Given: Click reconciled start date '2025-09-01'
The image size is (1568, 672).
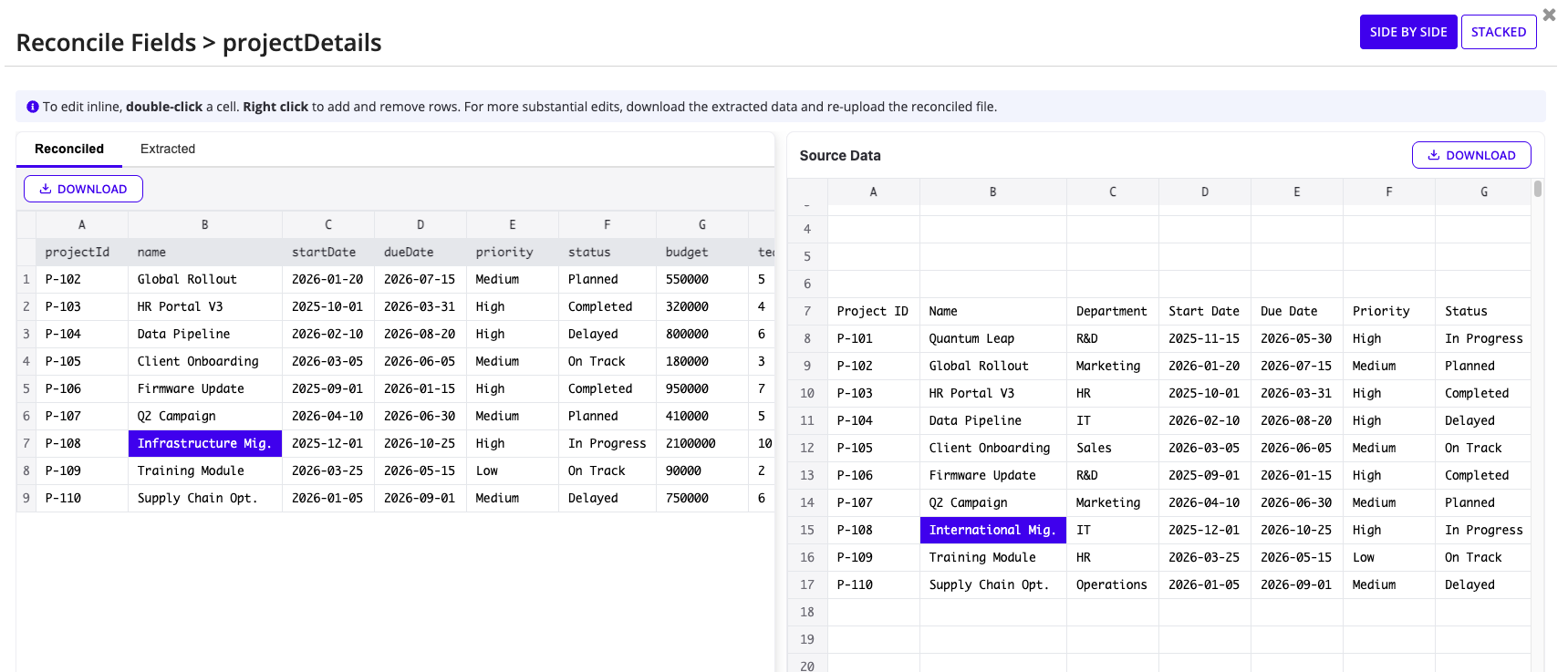Looking at the screenshot, I should click(328, 388).
